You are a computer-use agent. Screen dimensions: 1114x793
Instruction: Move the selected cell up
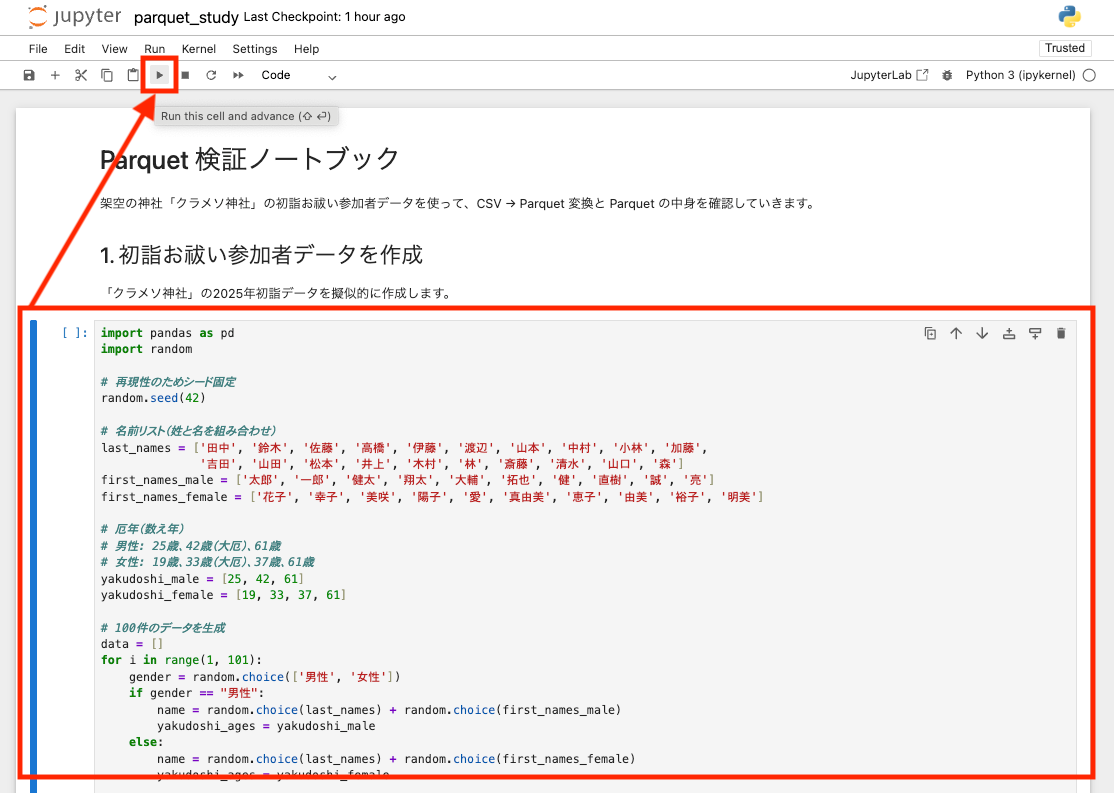coord(957,333)
